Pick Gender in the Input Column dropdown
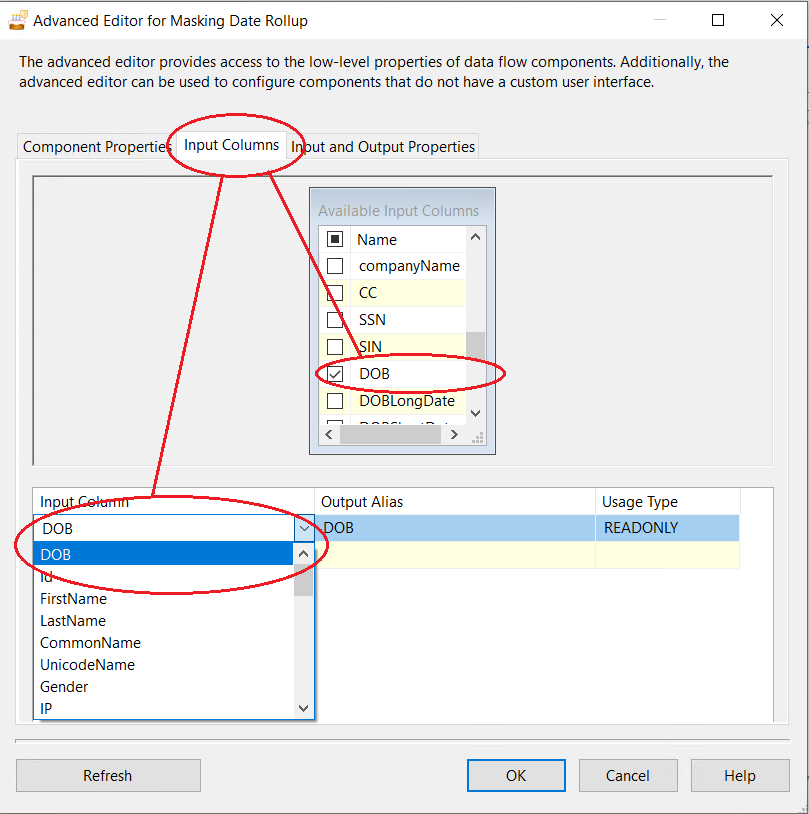The height and width of the screenshot is (814, 809). (x=64, y=687)
